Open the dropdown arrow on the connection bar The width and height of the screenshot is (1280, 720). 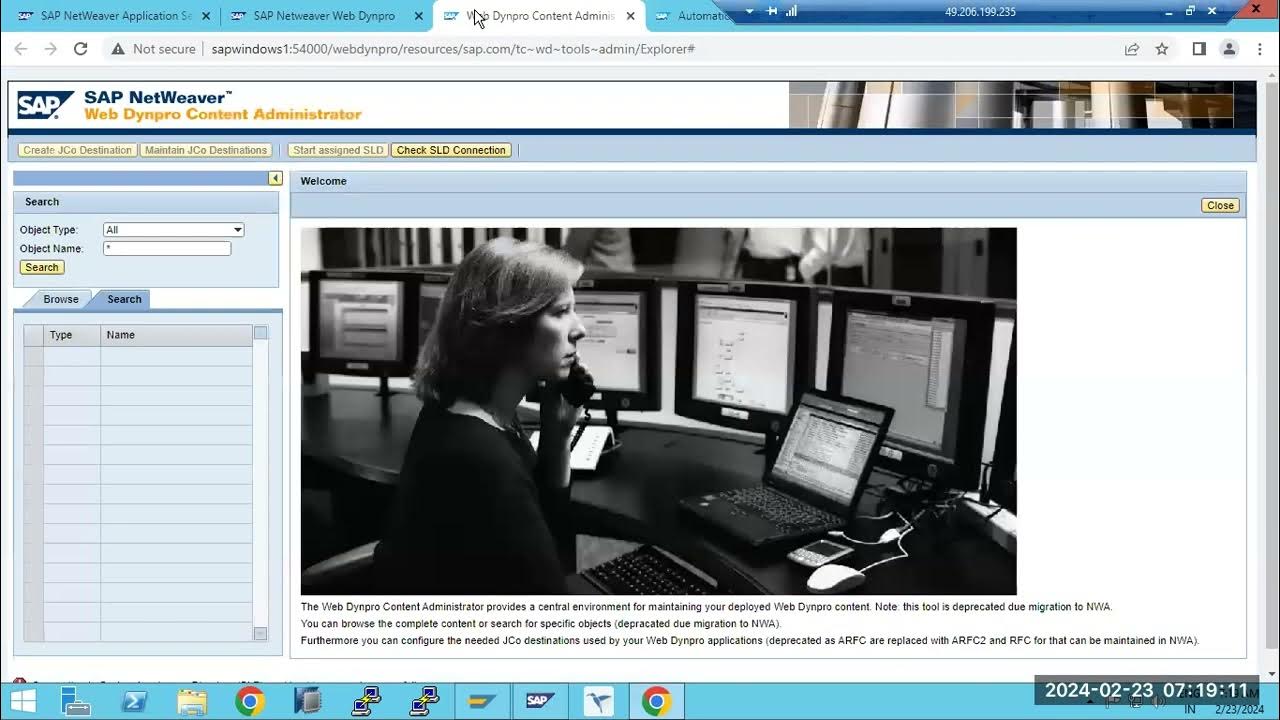[751, 11]
